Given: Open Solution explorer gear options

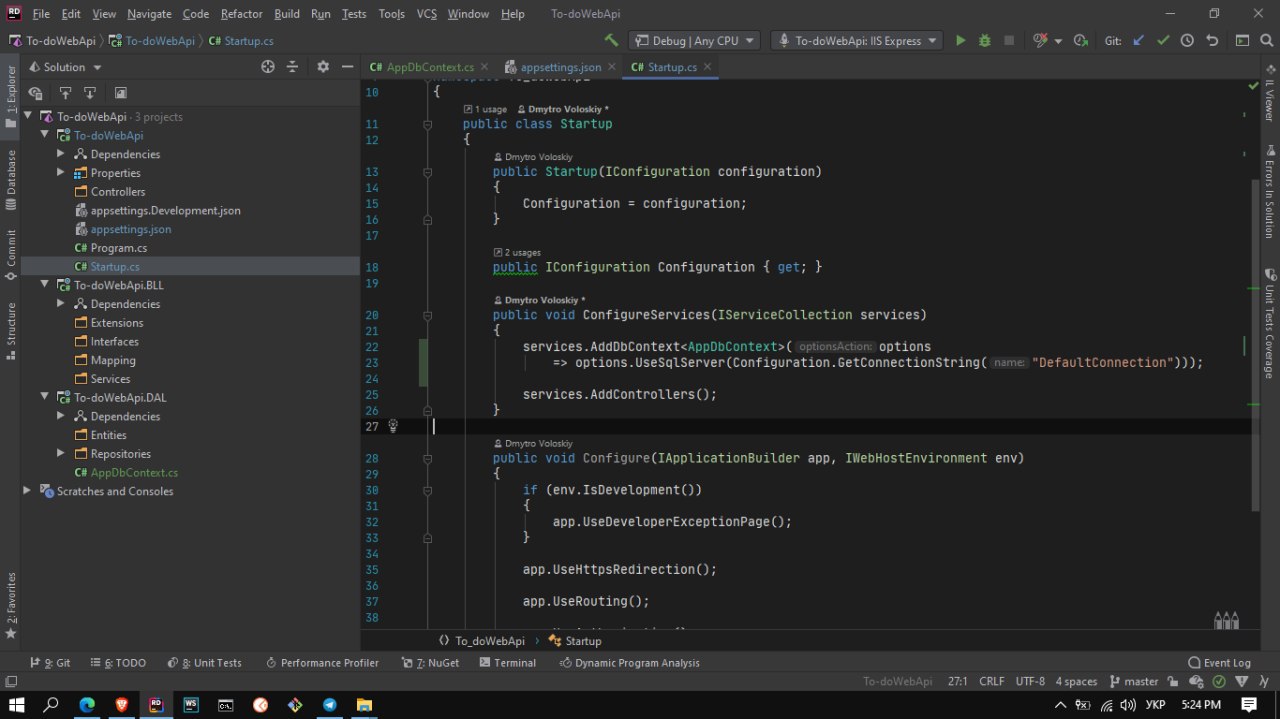Looking at the screenshot, I should tap(323, 67).
